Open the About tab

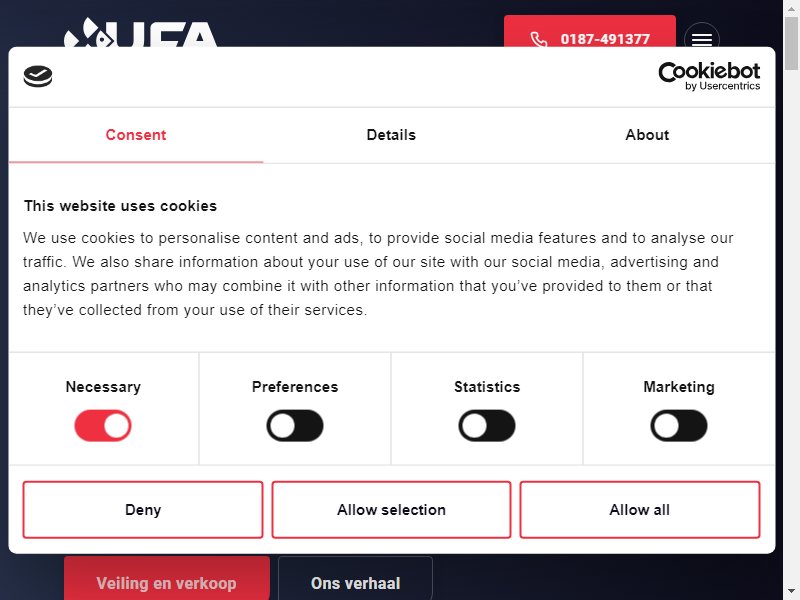647,135
